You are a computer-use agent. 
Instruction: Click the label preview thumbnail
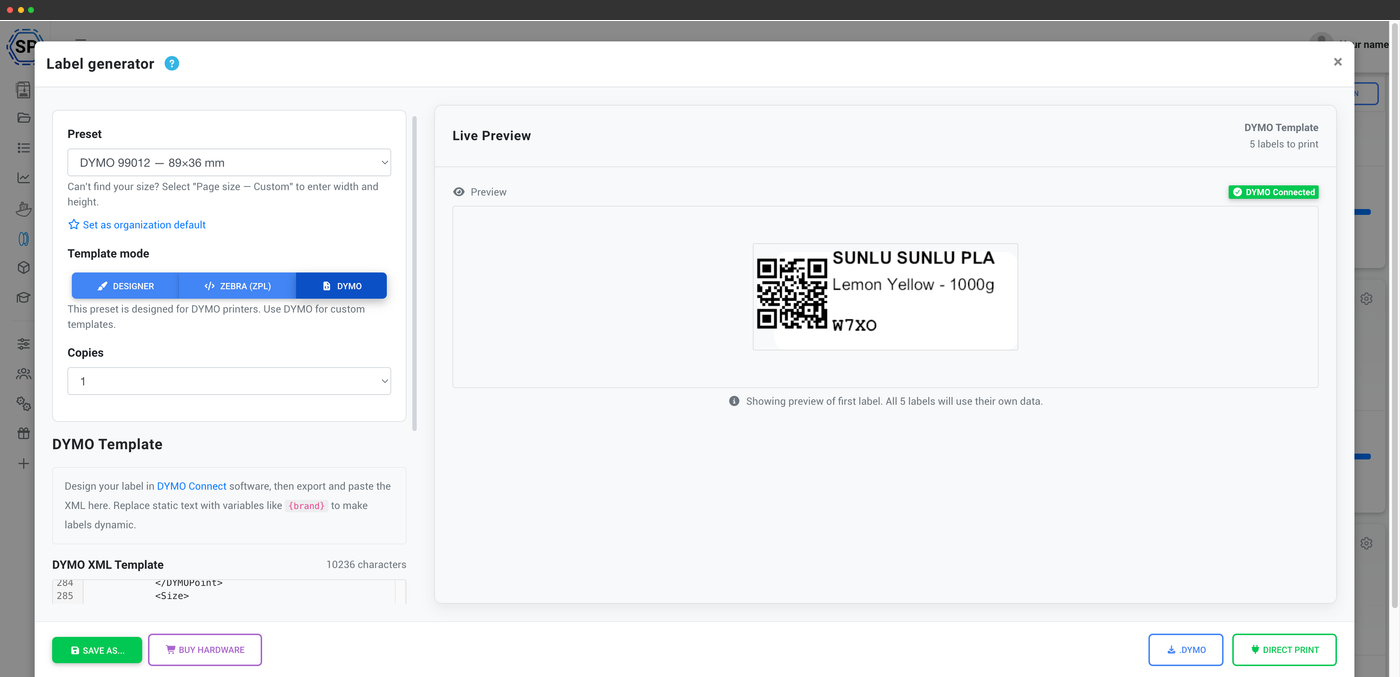[x=885, y=297]
